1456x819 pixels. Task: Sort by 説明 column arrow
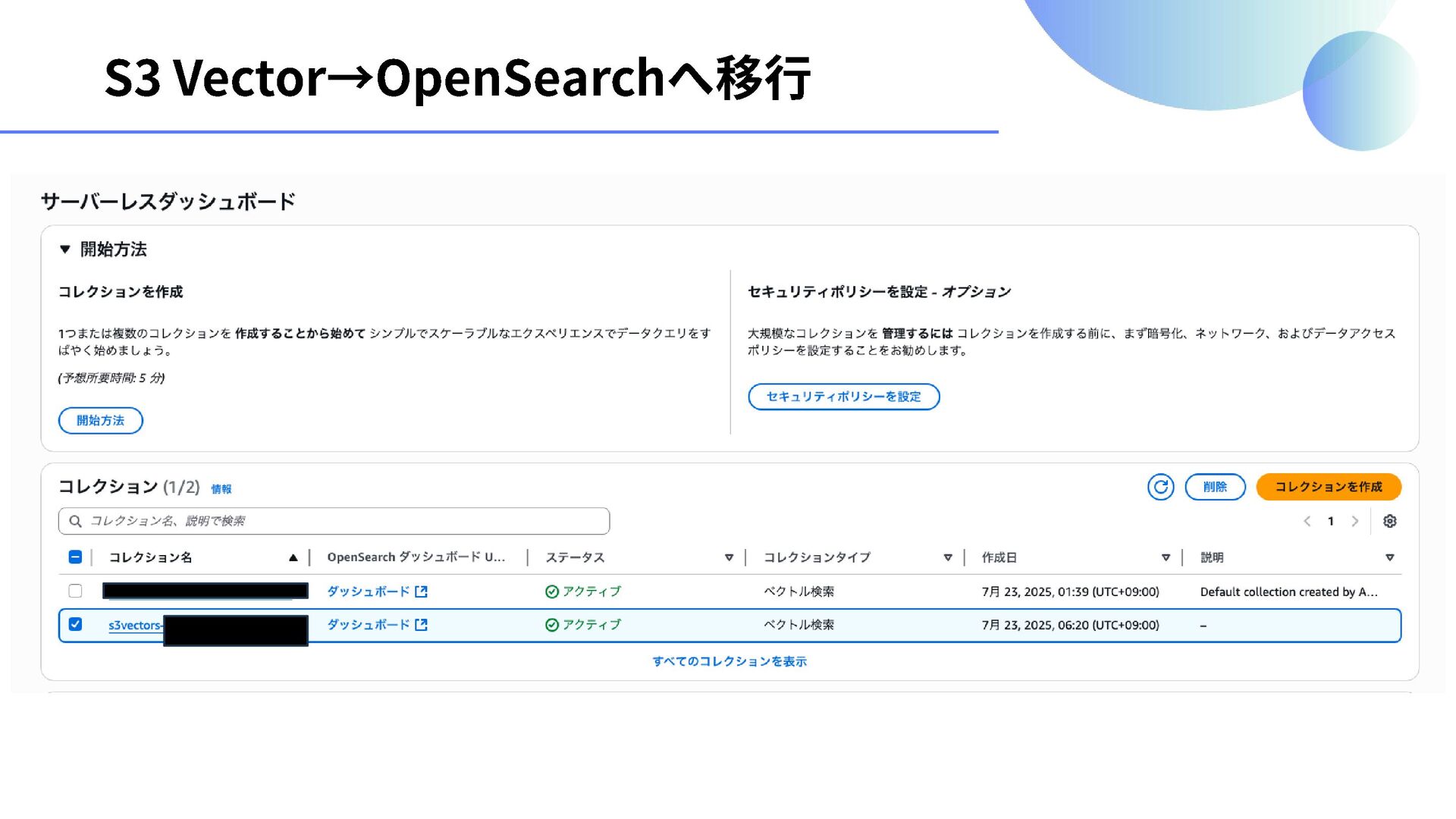(1389, 558)
